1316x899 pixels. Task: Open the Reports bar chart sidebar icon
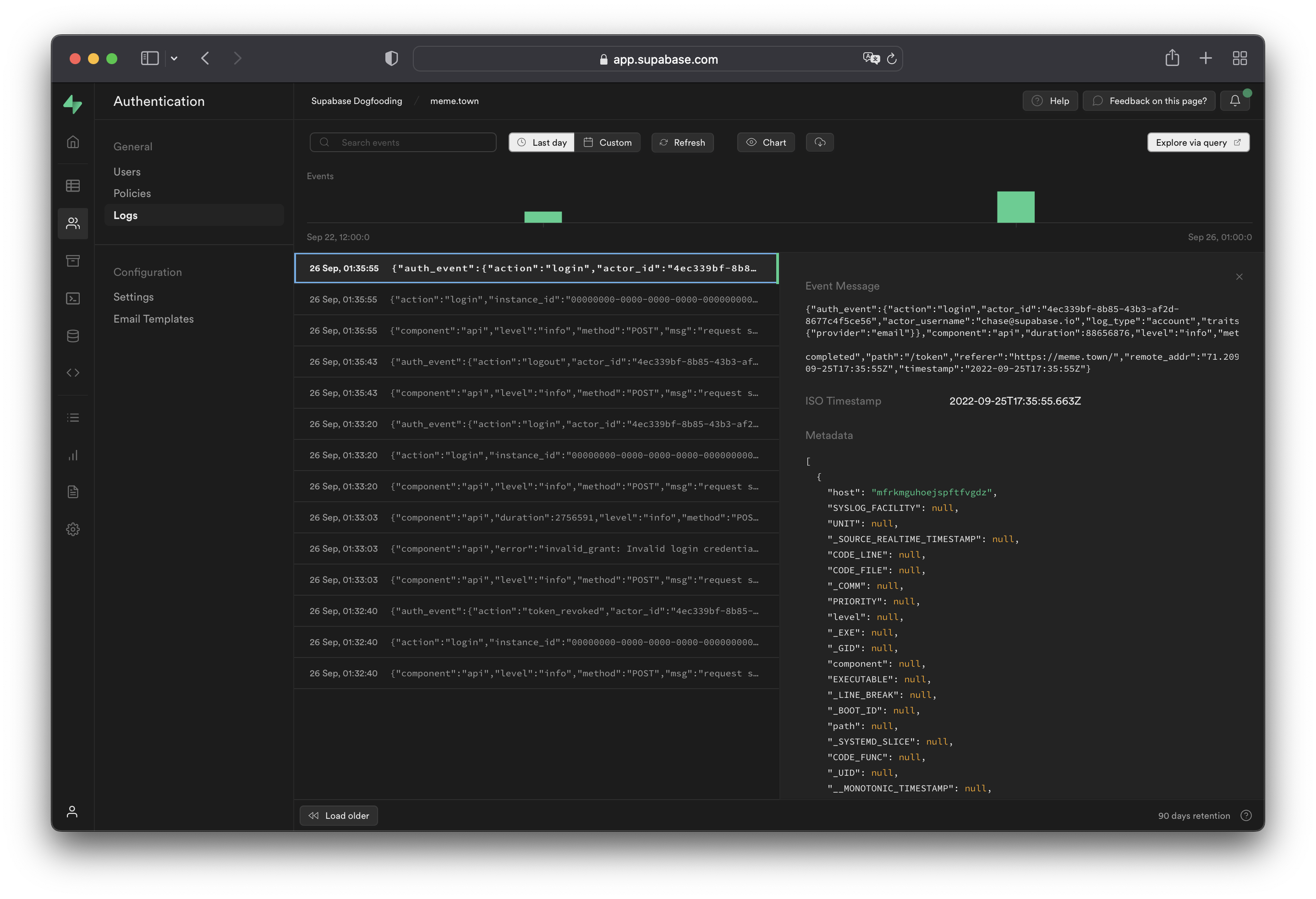click(73, 455)
